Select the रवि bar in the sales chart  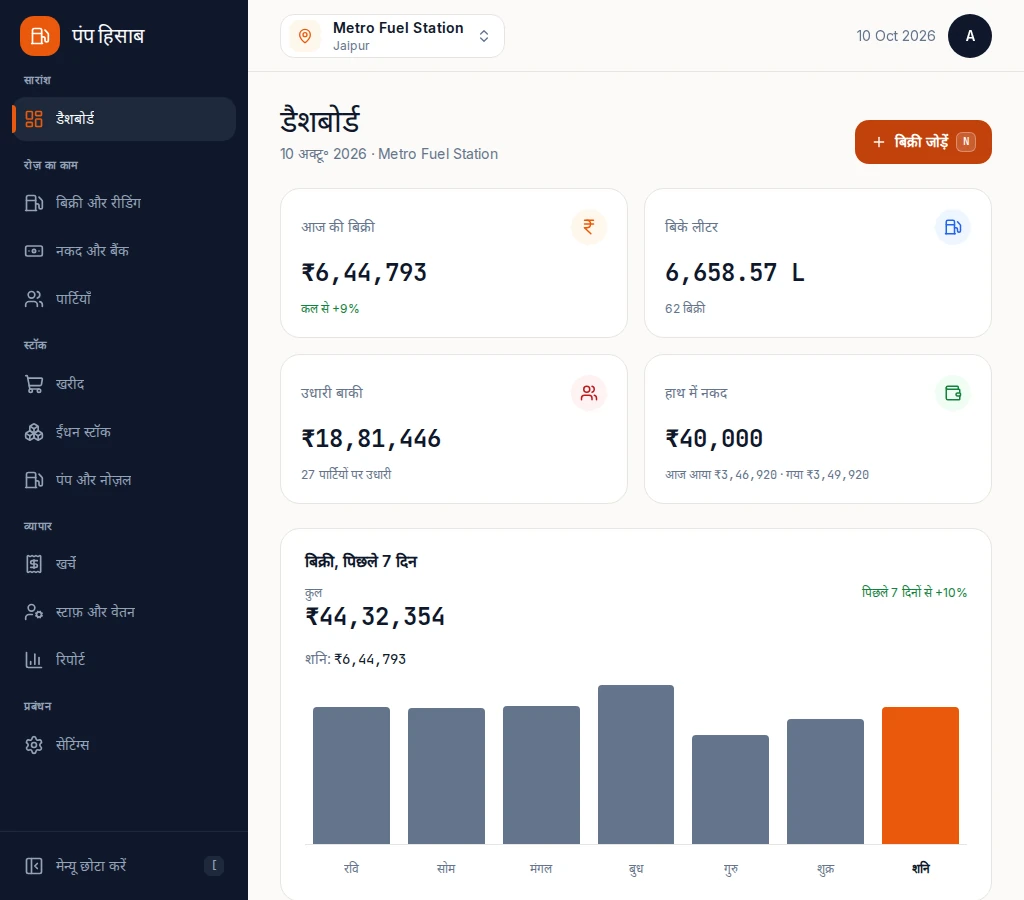[351, 775]
